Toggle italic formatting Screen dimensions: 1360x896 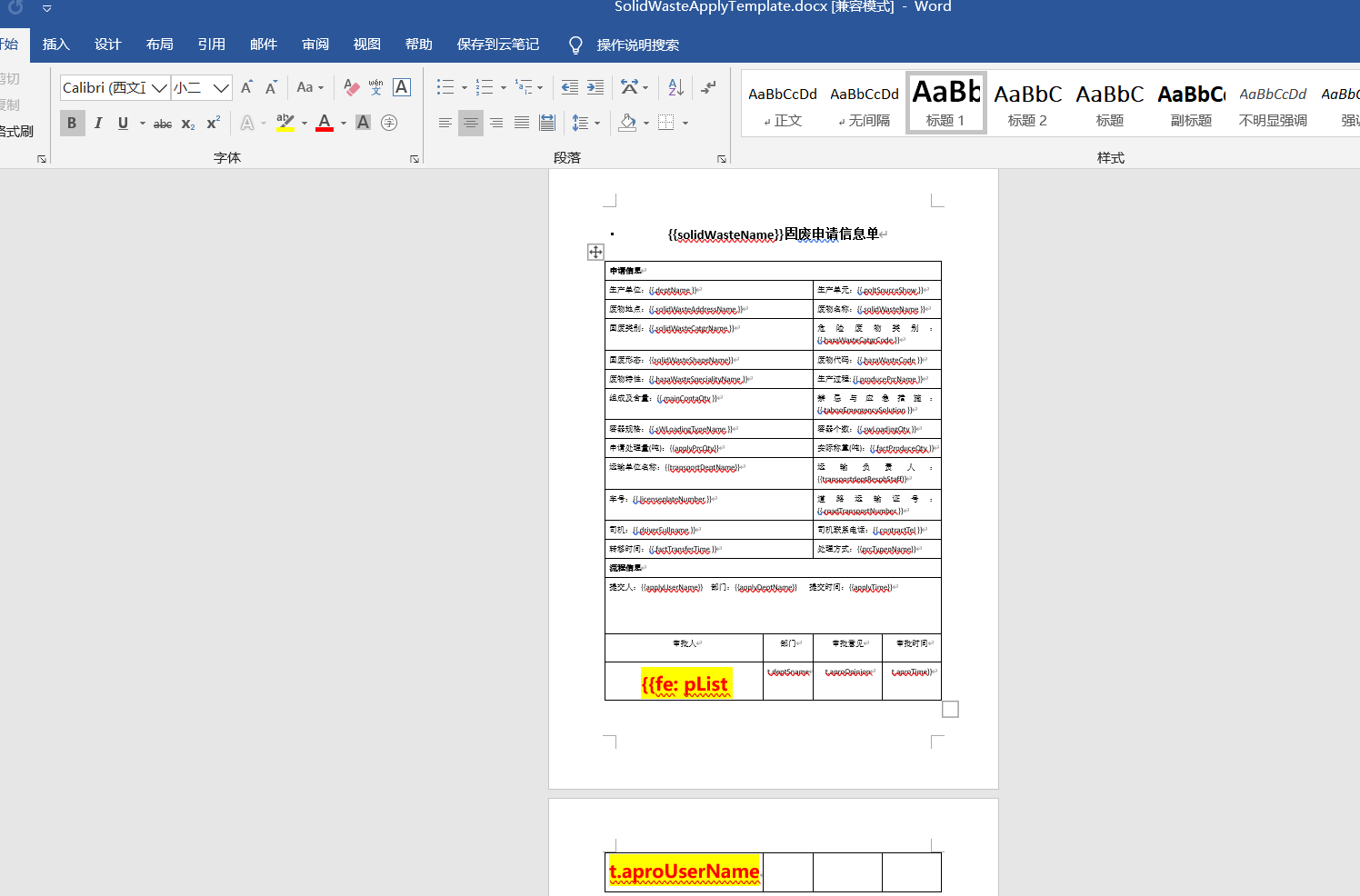tap(98, 123)
